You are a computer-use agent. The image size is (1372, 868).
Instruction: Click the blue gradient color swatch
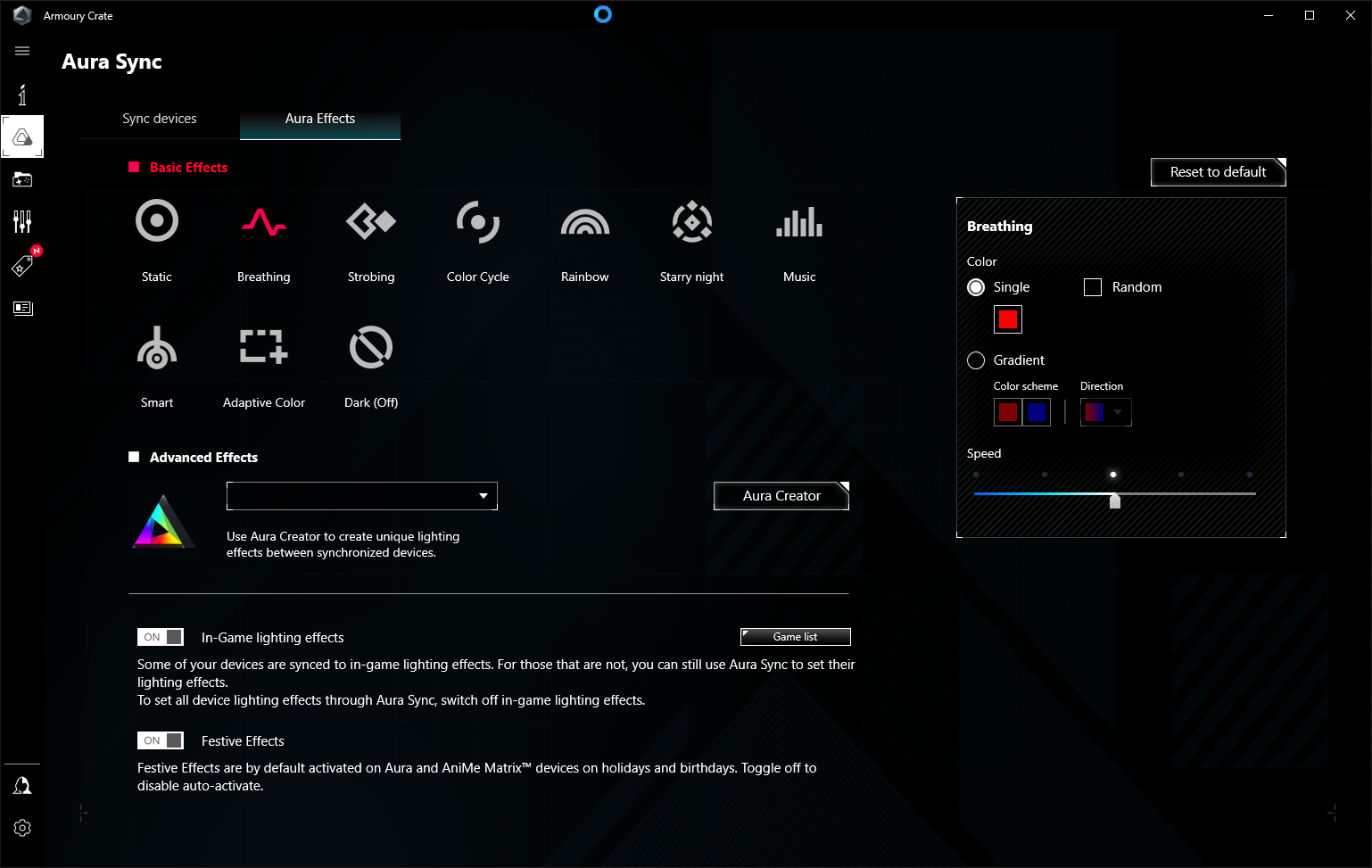(1037, 412)
